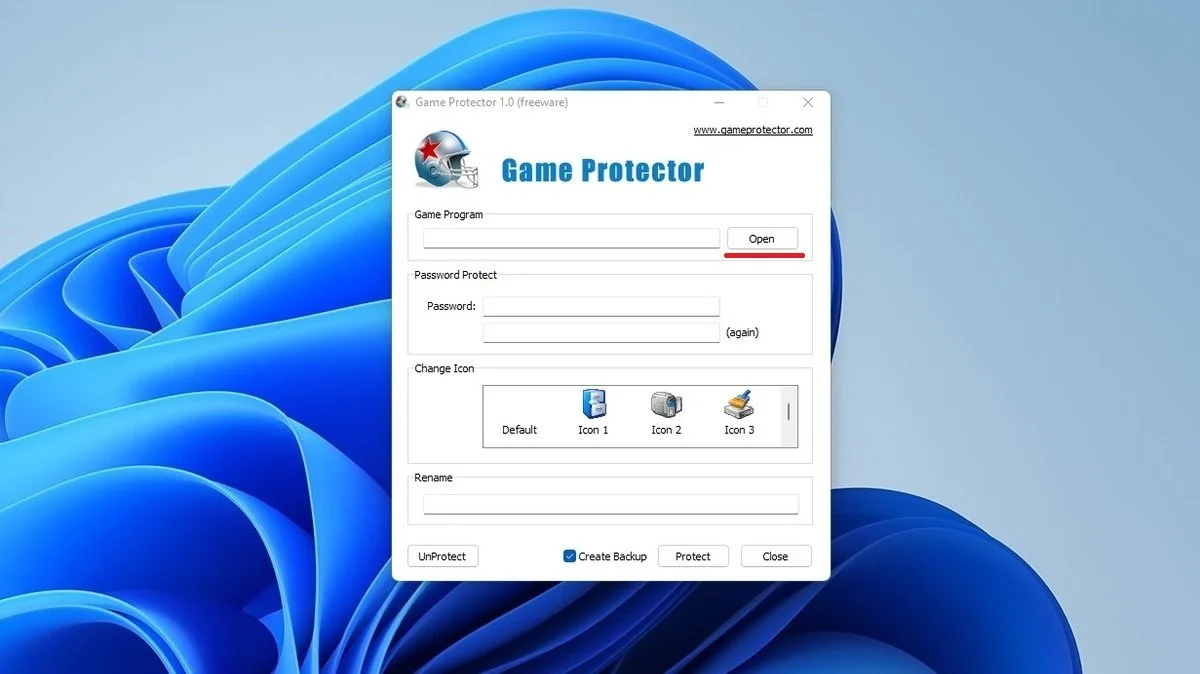Visit the www.gameprotector.com link

(753, 130)
